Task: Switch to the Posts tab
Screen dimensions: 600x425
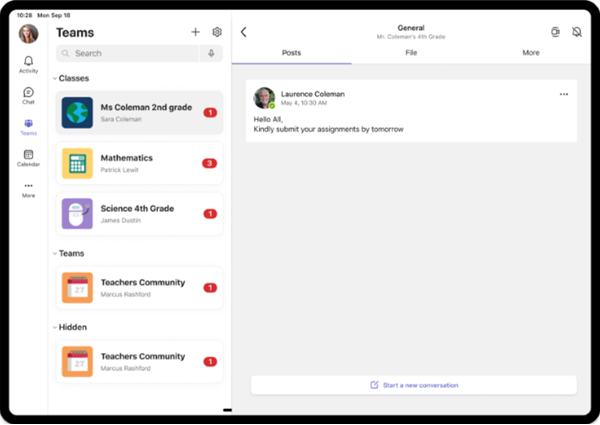Action: pyautogui.click(x=292, y=53)
